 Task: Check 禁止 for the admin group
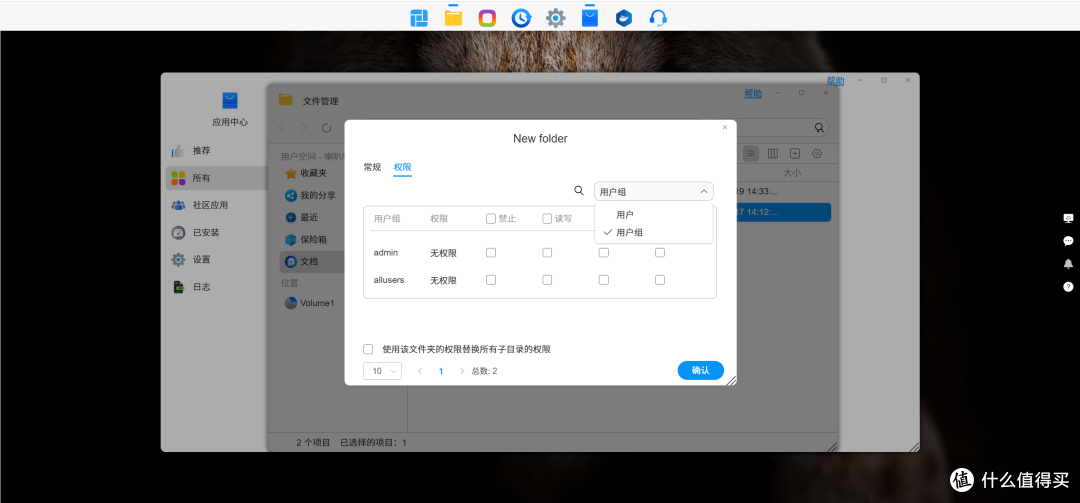491,253
